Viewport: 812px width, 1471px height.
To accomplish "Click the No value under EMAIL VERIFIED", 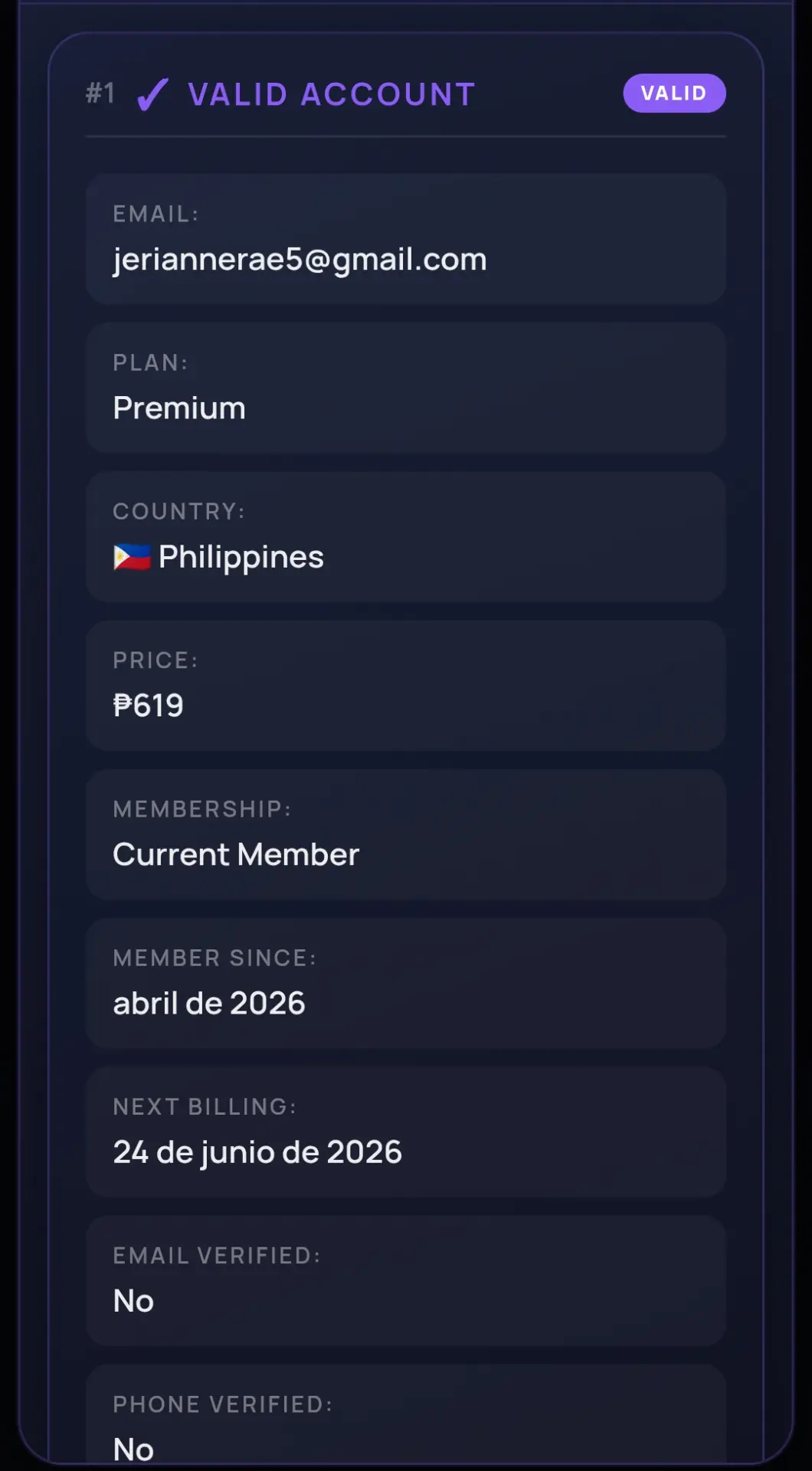I will 133,1301.
